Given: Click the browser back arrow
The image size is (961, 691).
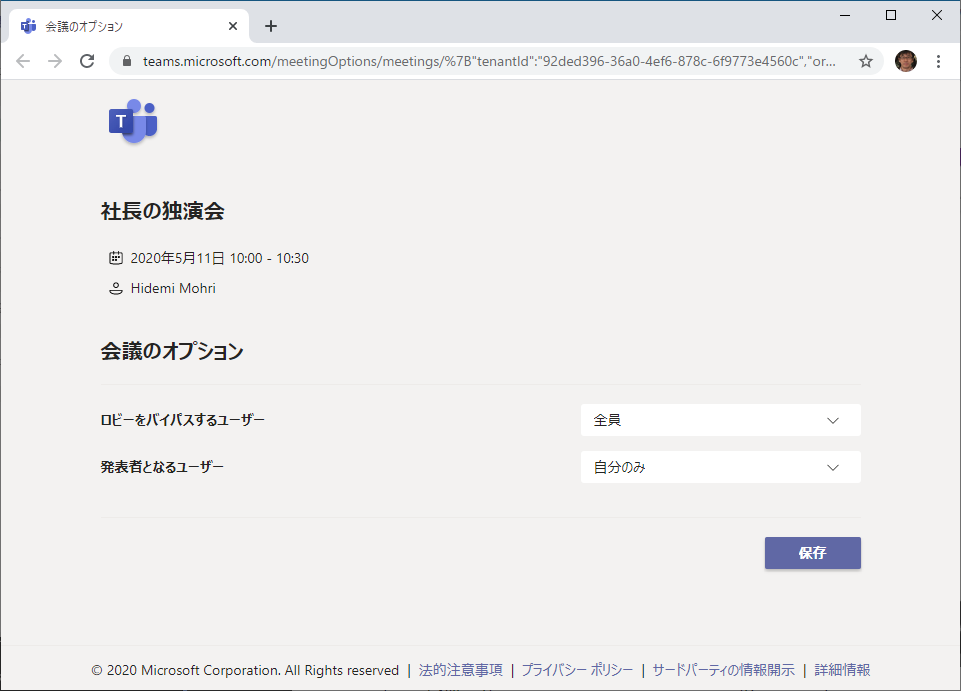Looking at the screenshot, I should click(x=23, y=61).
